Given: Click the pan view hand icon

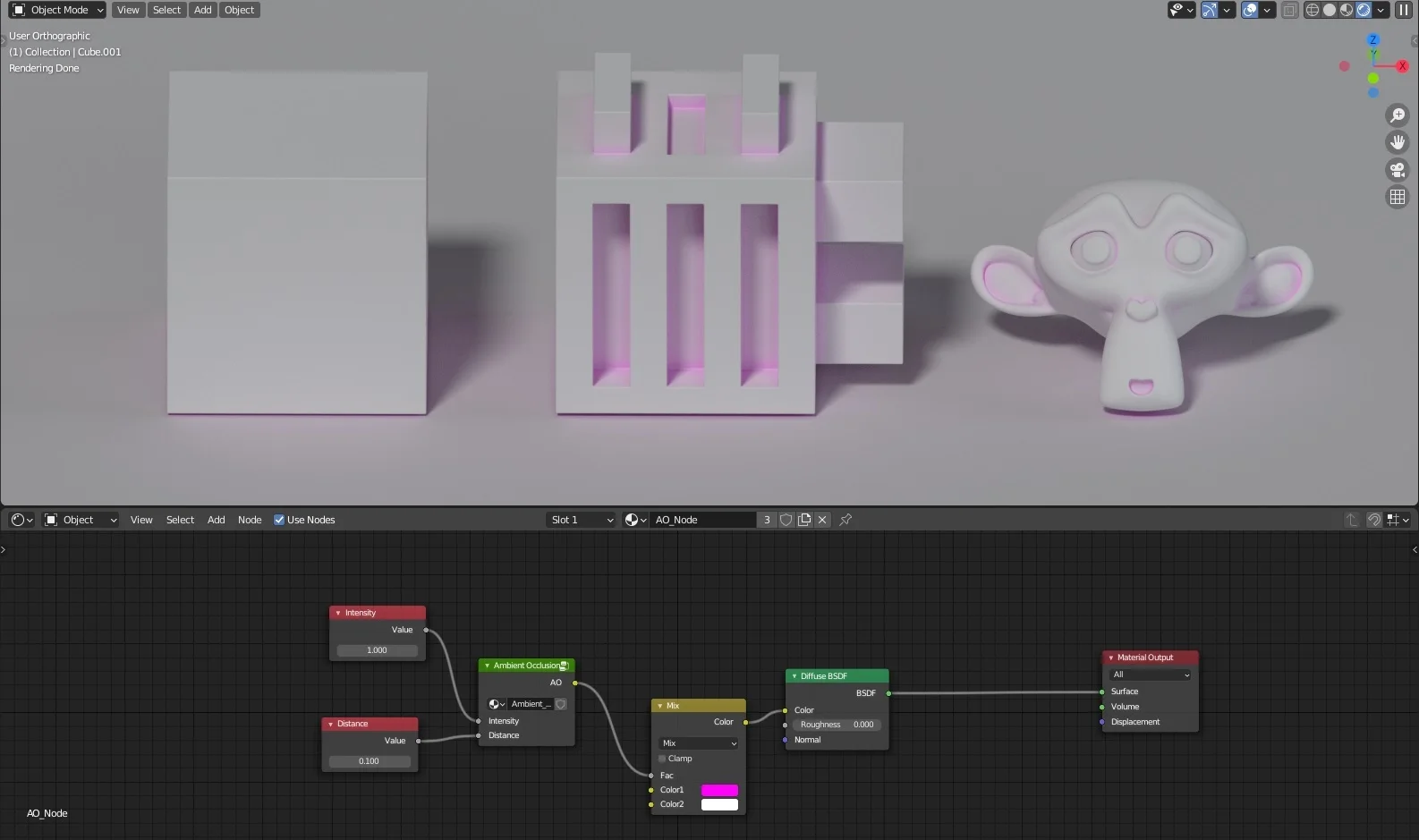Looking at the screenshot, I should (x=1398, y=142).
